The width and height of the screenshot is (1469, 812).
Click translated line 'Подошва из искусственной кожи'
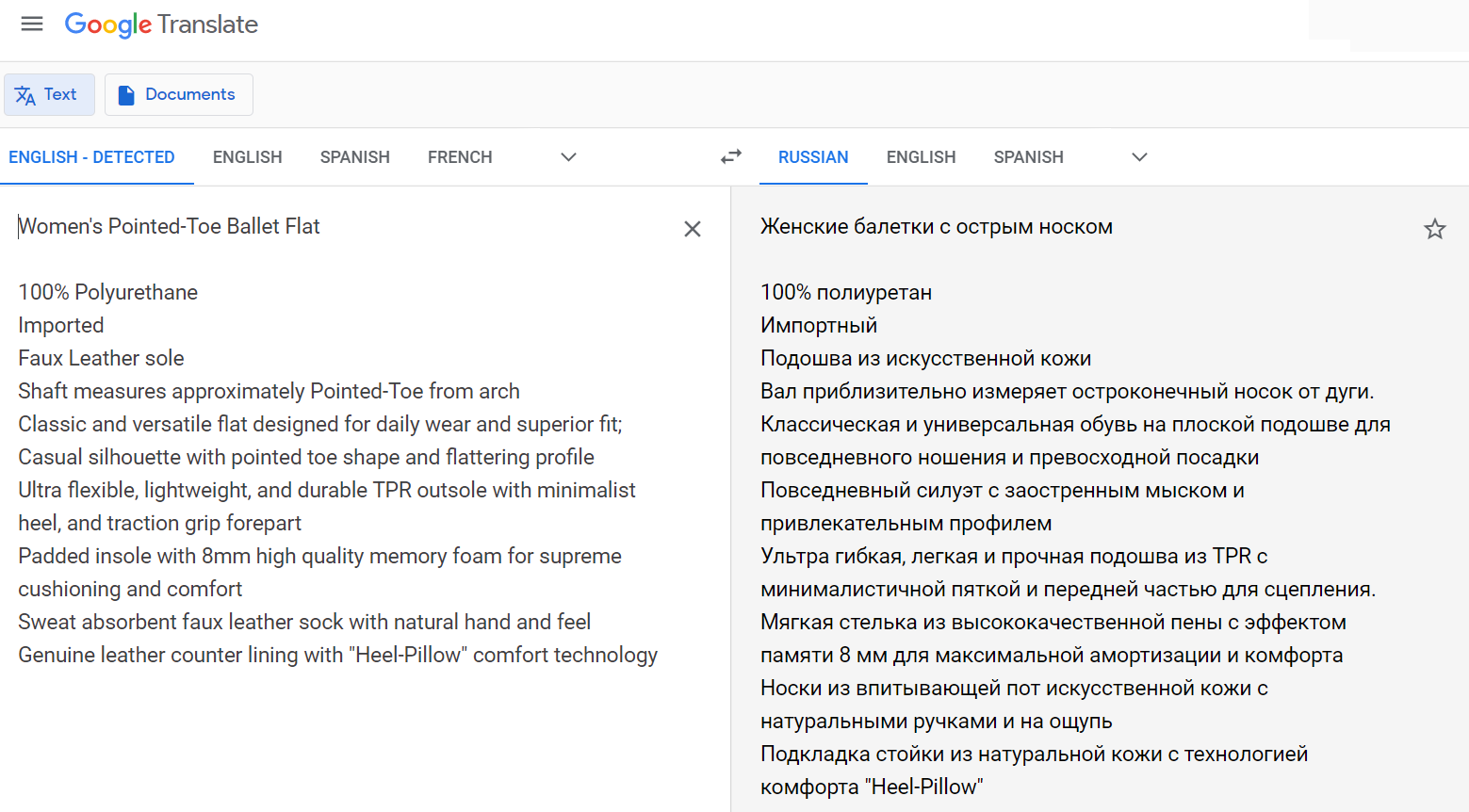click(926, 359)
